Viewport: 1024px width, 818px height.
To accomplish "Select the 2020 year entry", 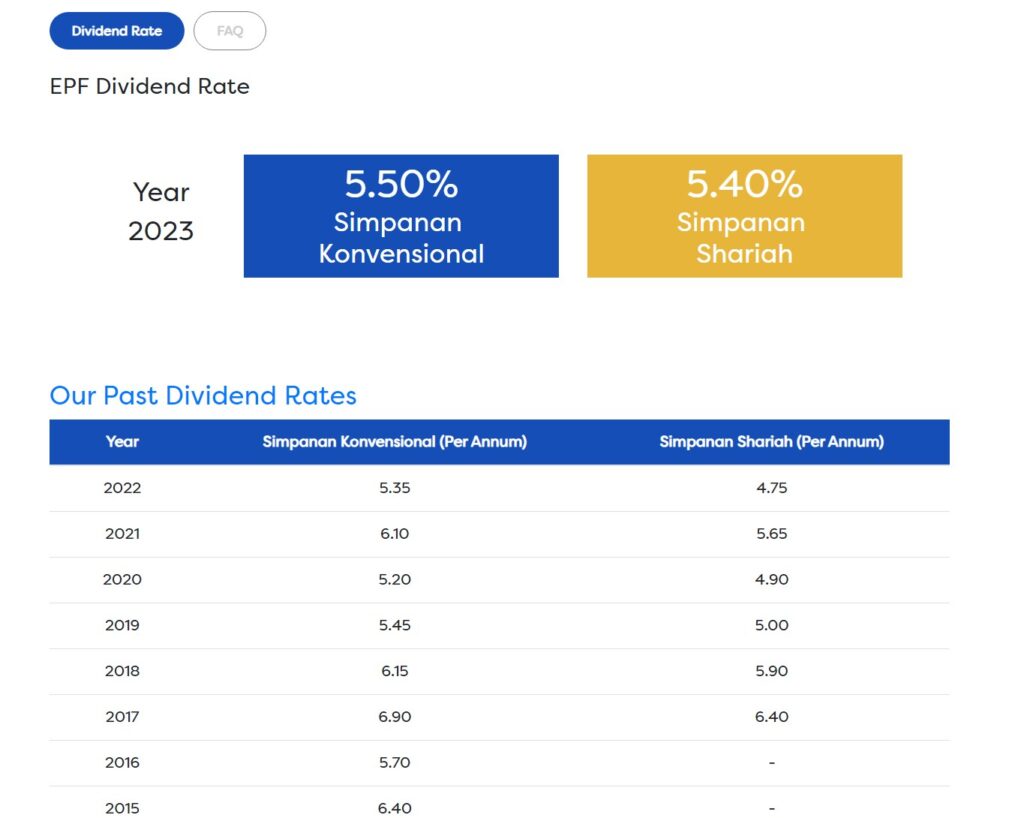I will tap(122, 579).
